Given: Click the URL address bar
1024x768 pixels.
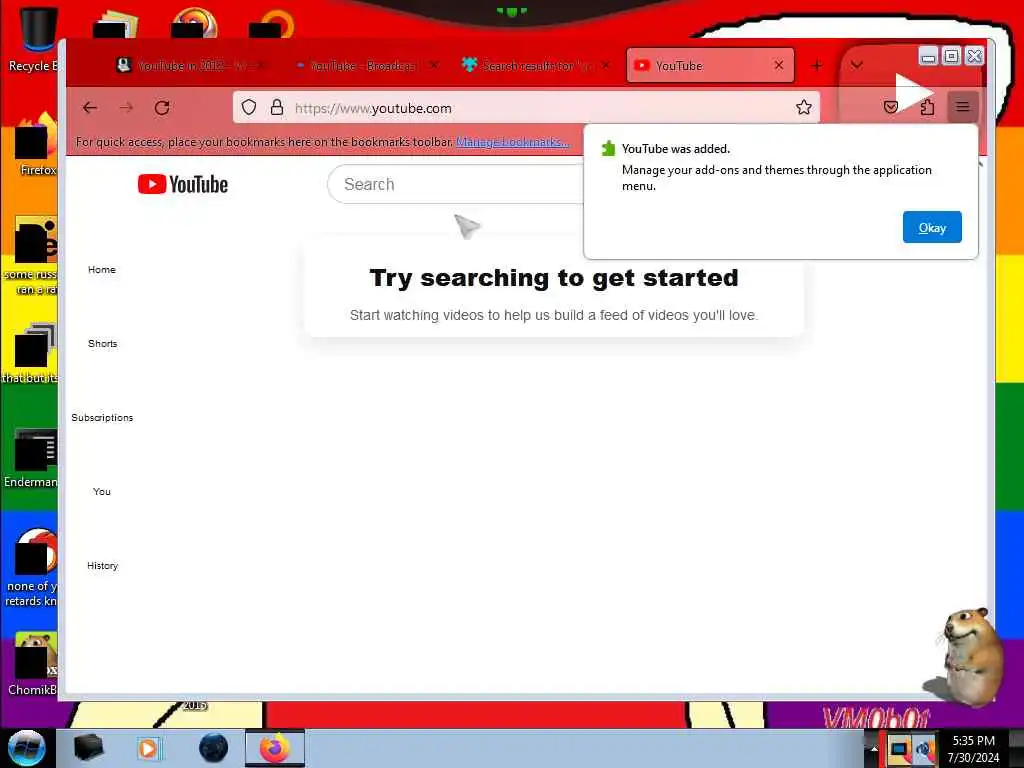Looking at the screenshot, I should (x=526, y=108).
